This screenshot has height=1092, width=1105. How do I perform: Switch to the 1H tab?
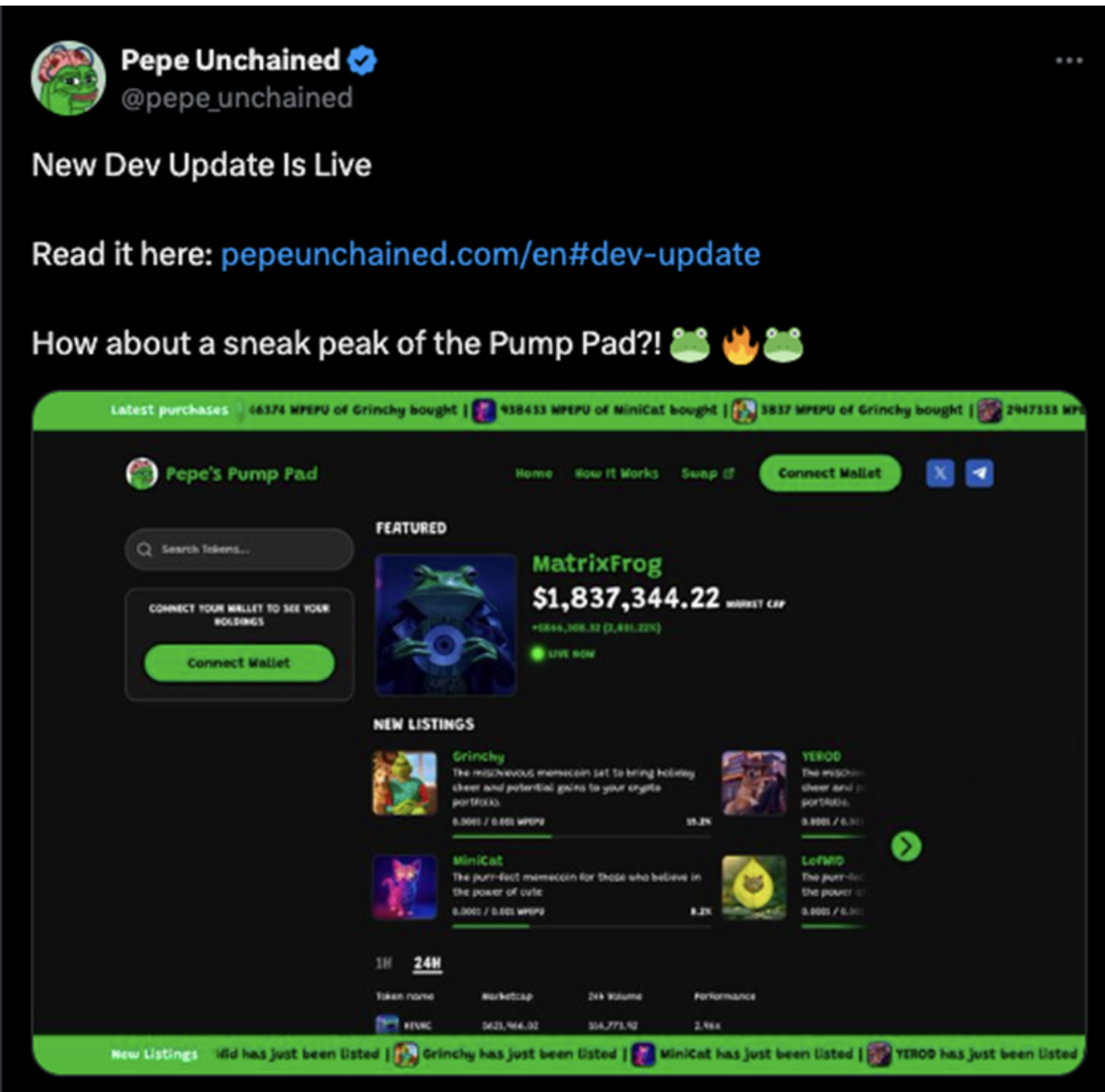point(383,963)
